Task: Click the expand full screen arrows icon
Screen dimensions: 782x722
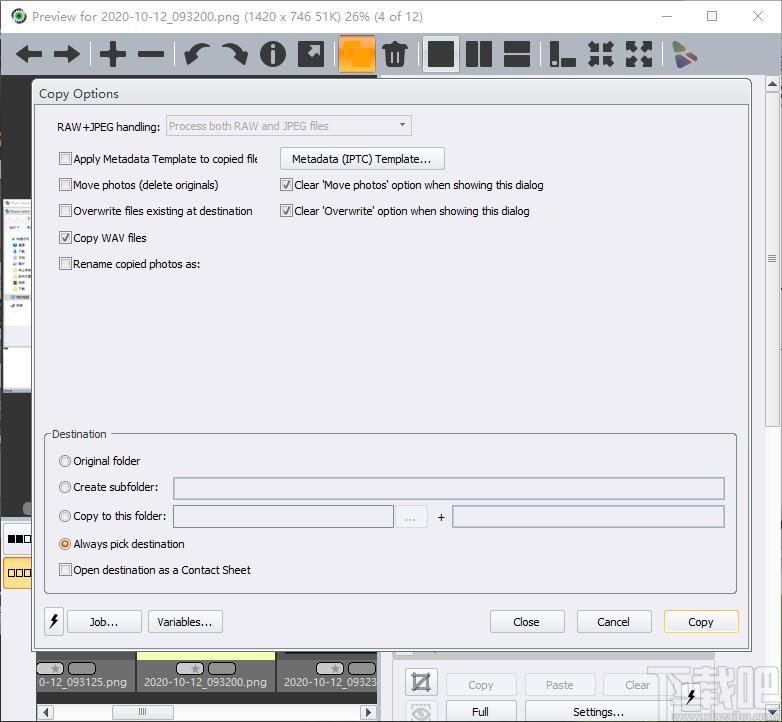Action: [639, 54]
